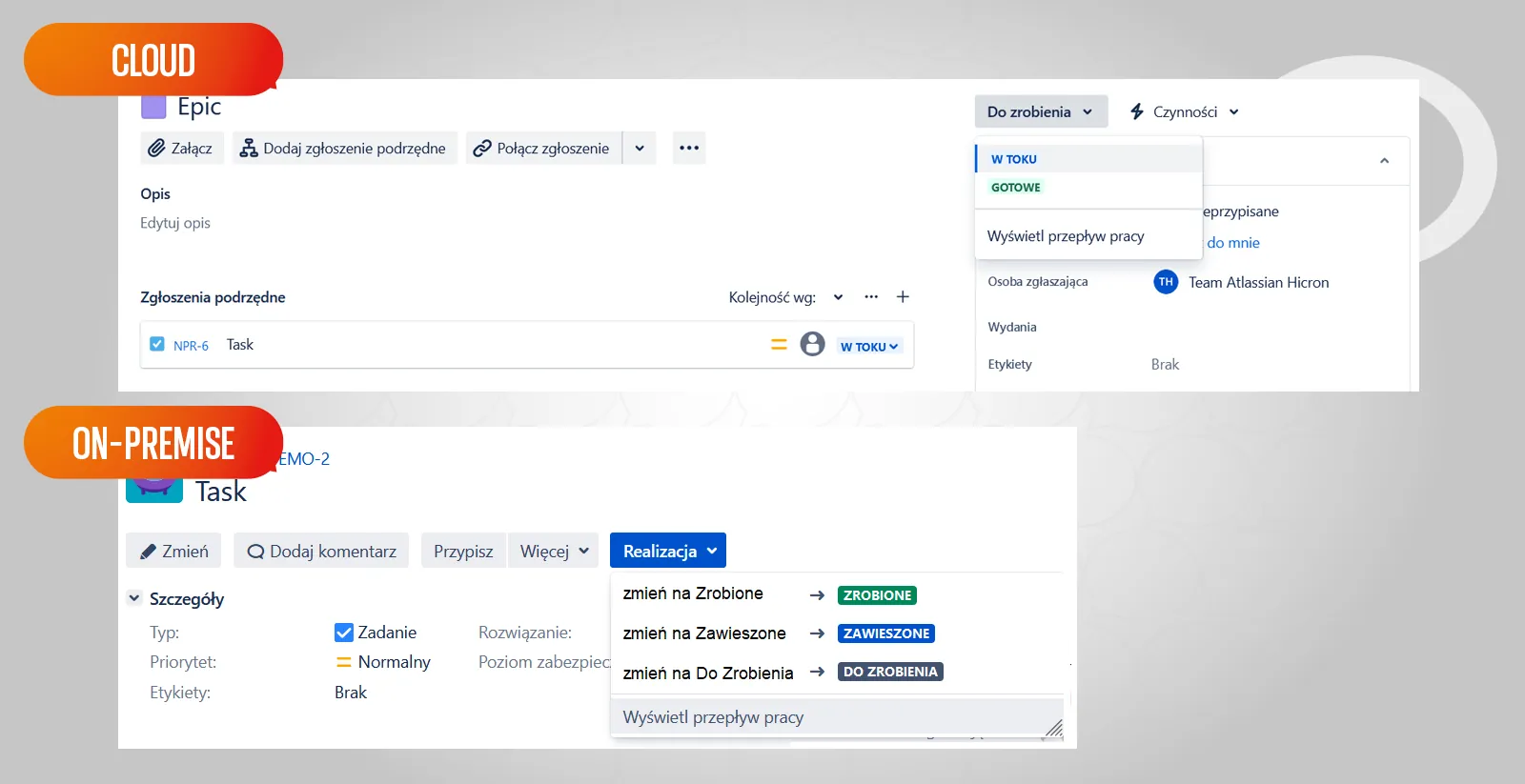This screenshot has height=784, width=1525.
Task: Click the unassigned avatar icon on NPR-6
Action: (x=812, y=344)
